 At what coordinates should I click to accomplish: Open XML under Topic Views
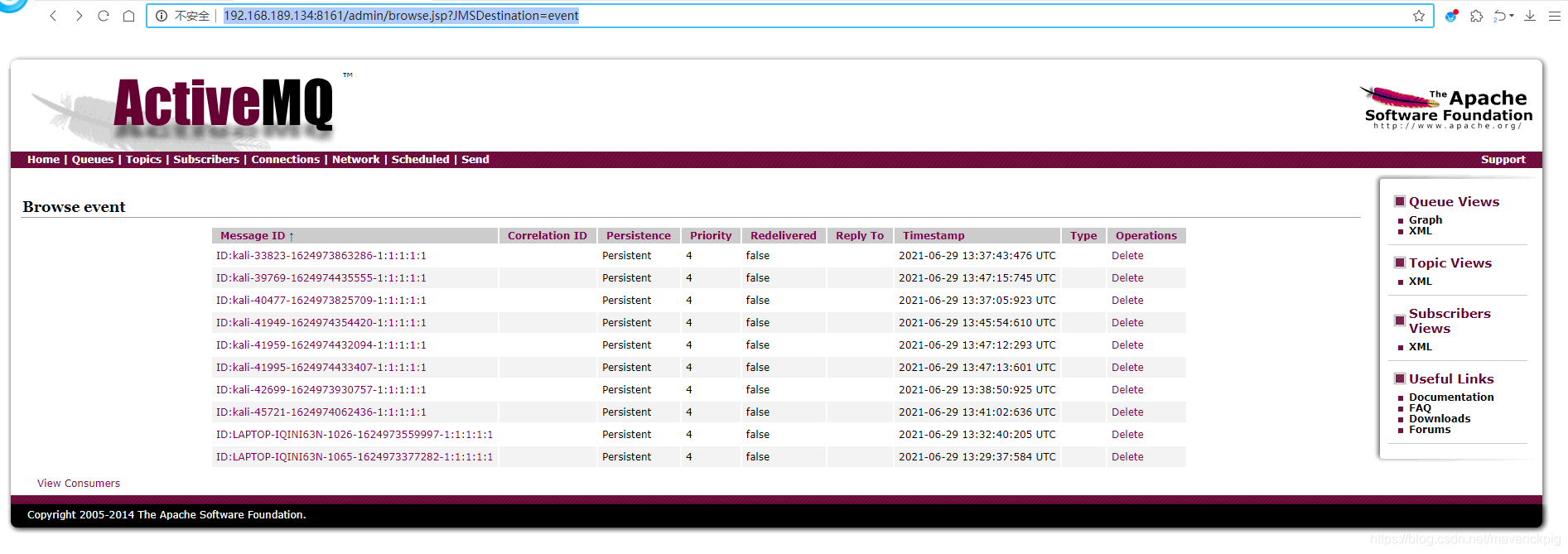click(x=1421, y=282)
